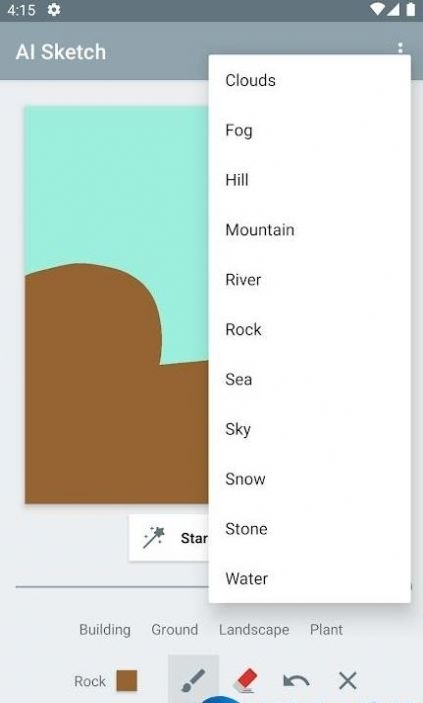
Task: Undo the last stroke
Action: click(x=296, y=681)
